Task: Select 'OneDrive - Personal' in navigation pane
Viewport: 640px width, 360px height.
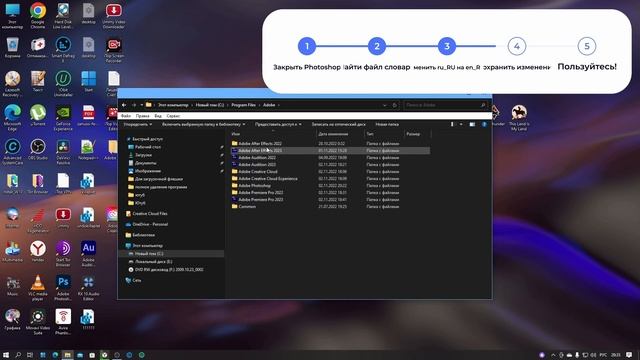Action: coord(150,224)
